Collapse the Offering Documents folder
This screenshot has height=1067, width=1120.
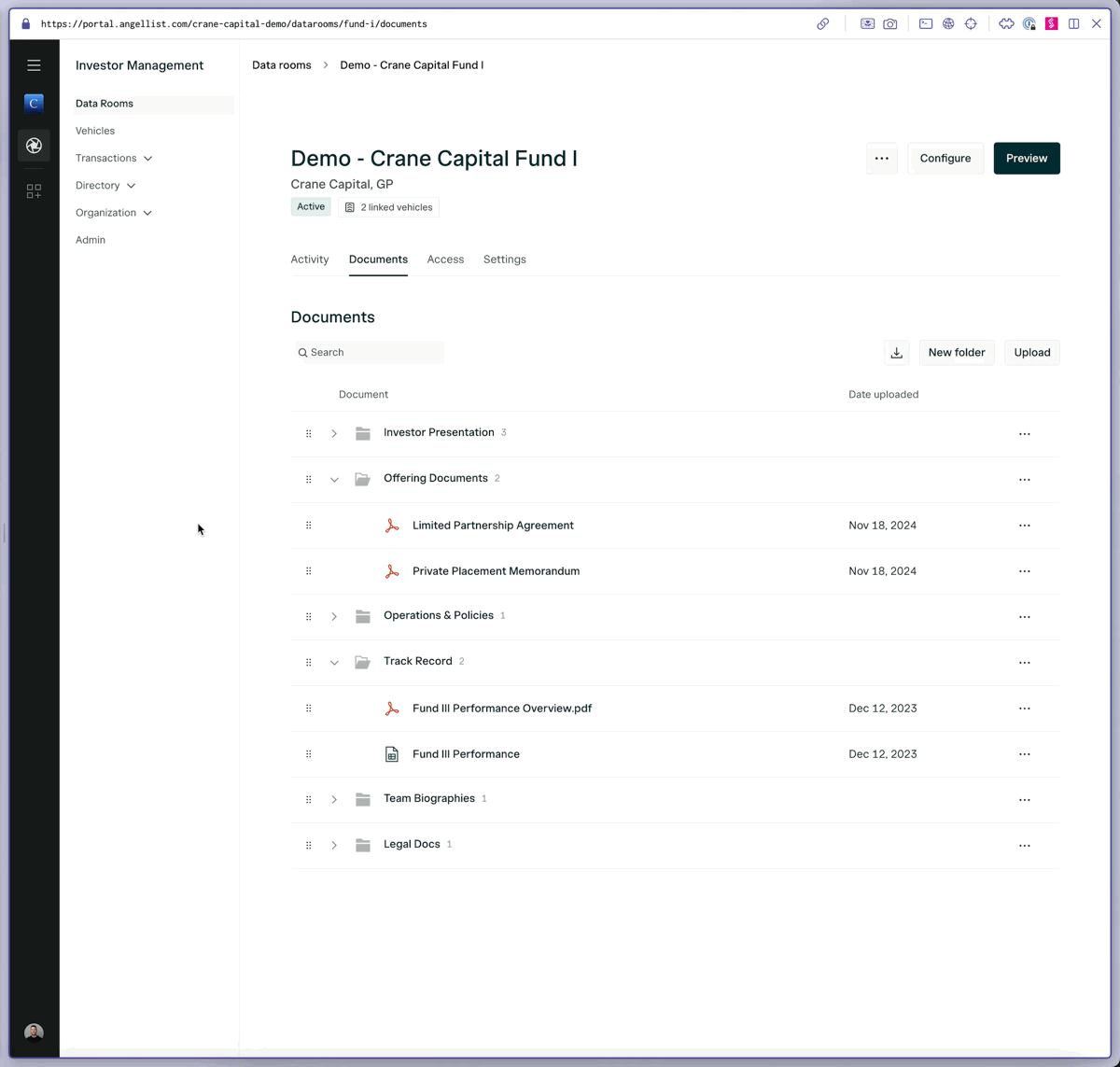[x=334, y=480]
